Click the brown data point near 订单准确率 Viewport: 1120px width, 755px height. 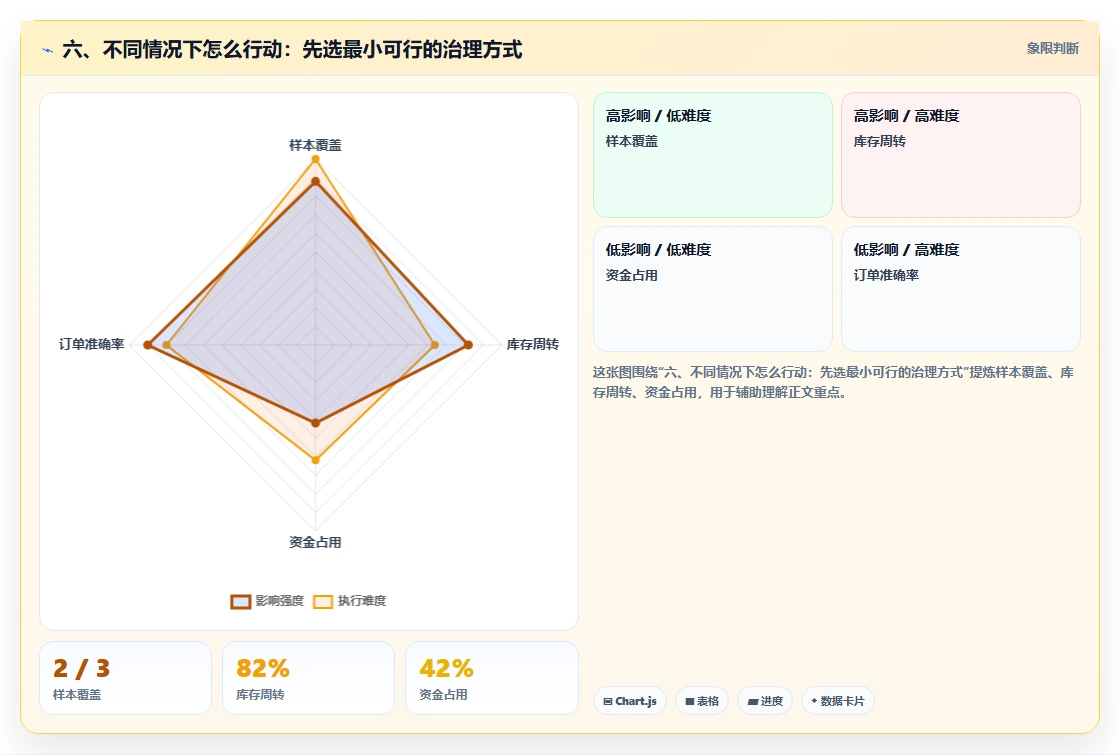(x=148, y=345)
